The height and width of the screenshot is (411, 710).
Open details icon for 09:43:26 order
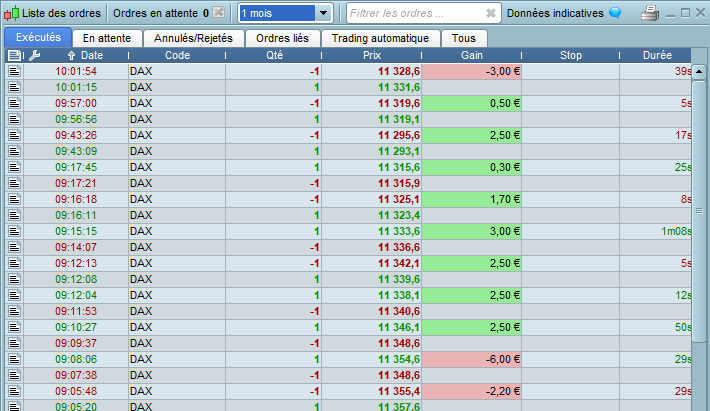coord(14,135)
